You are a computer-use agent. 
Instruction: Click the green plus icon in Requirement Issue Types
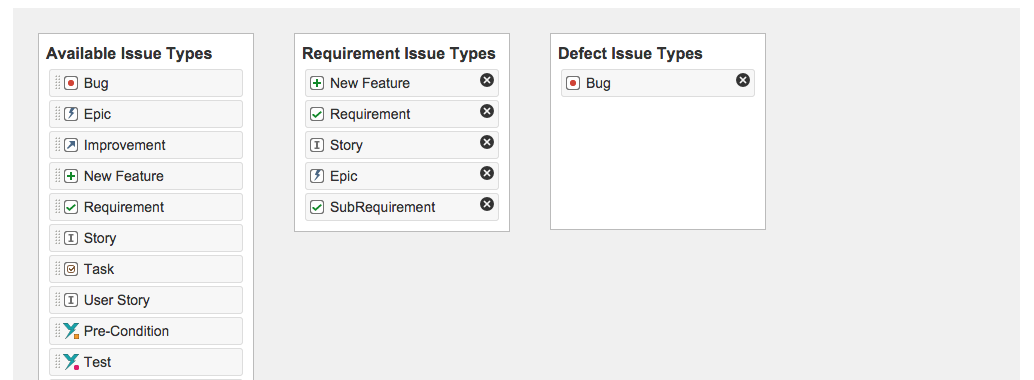pyautogui.click(x=317, y=83)
